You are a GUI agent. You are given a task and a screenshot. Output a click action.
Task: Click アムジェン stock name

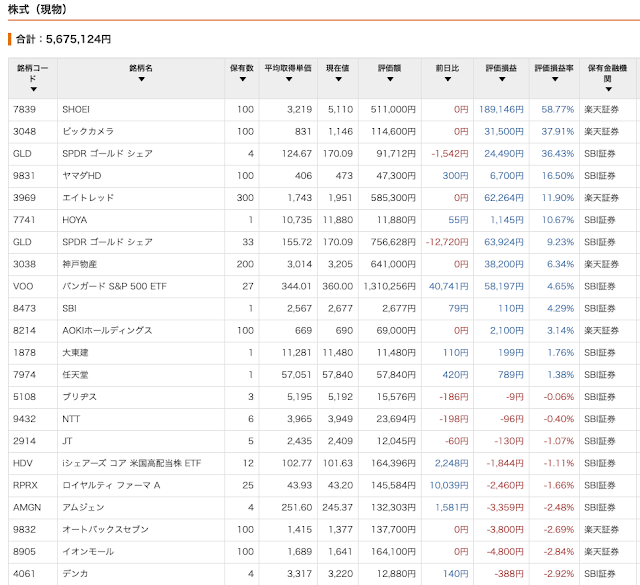point(83,507)
